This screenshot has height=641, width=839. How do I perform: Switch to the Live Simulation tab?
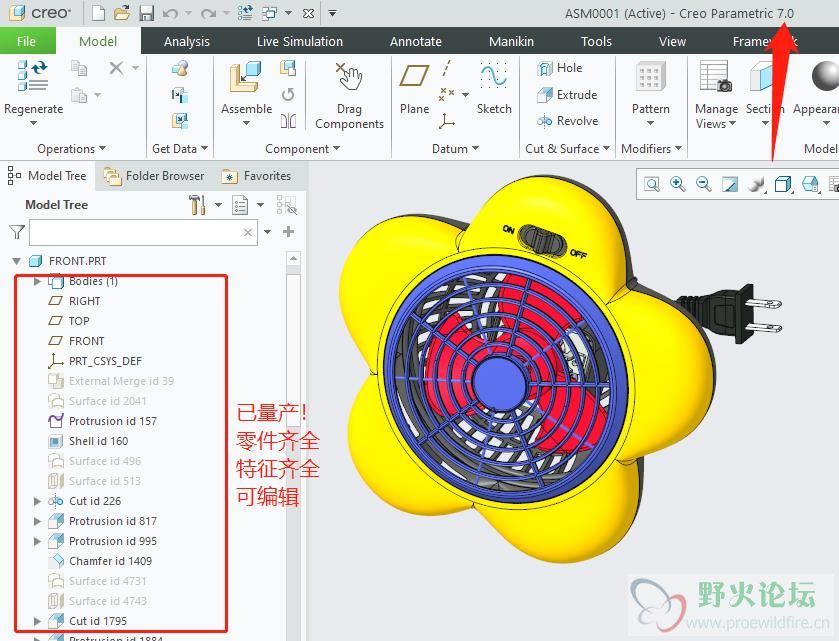(300, 41)
